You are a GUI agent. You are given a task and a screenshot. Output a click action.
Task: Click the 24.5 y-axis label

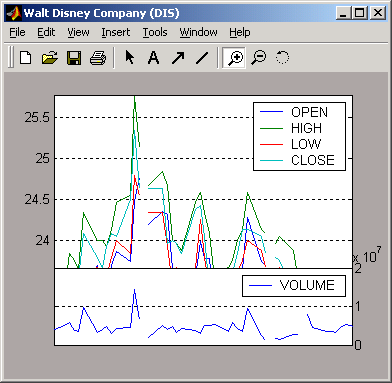[x=37, y=200]
